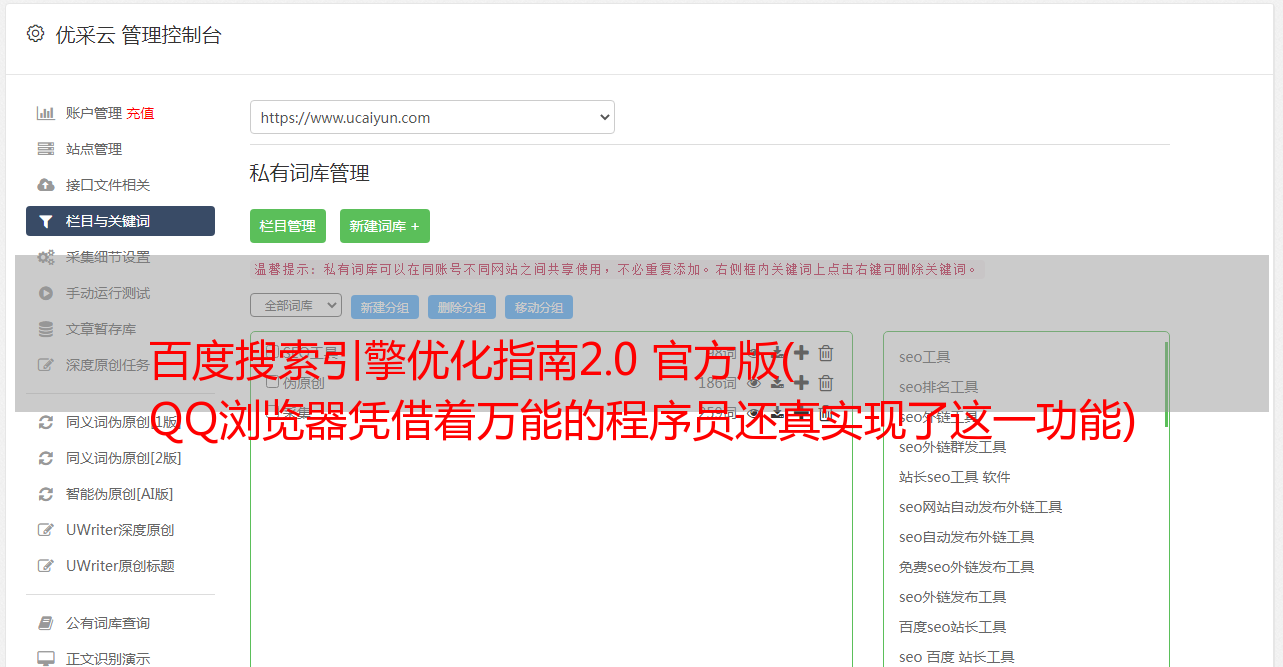
Task: Click the 移动分组 button
Action: (539, 307)
